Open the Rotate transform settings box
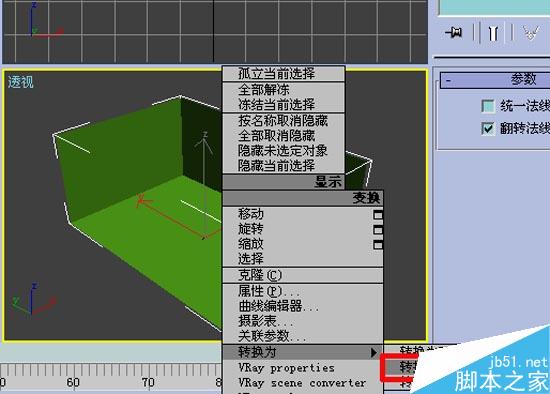 [378, 229]
